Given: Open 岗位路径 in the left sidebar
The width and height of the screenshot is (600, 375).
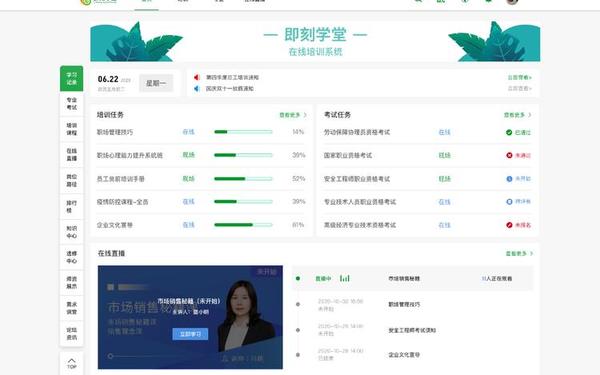Looking at the screenshot, I should tap(72, 180).
